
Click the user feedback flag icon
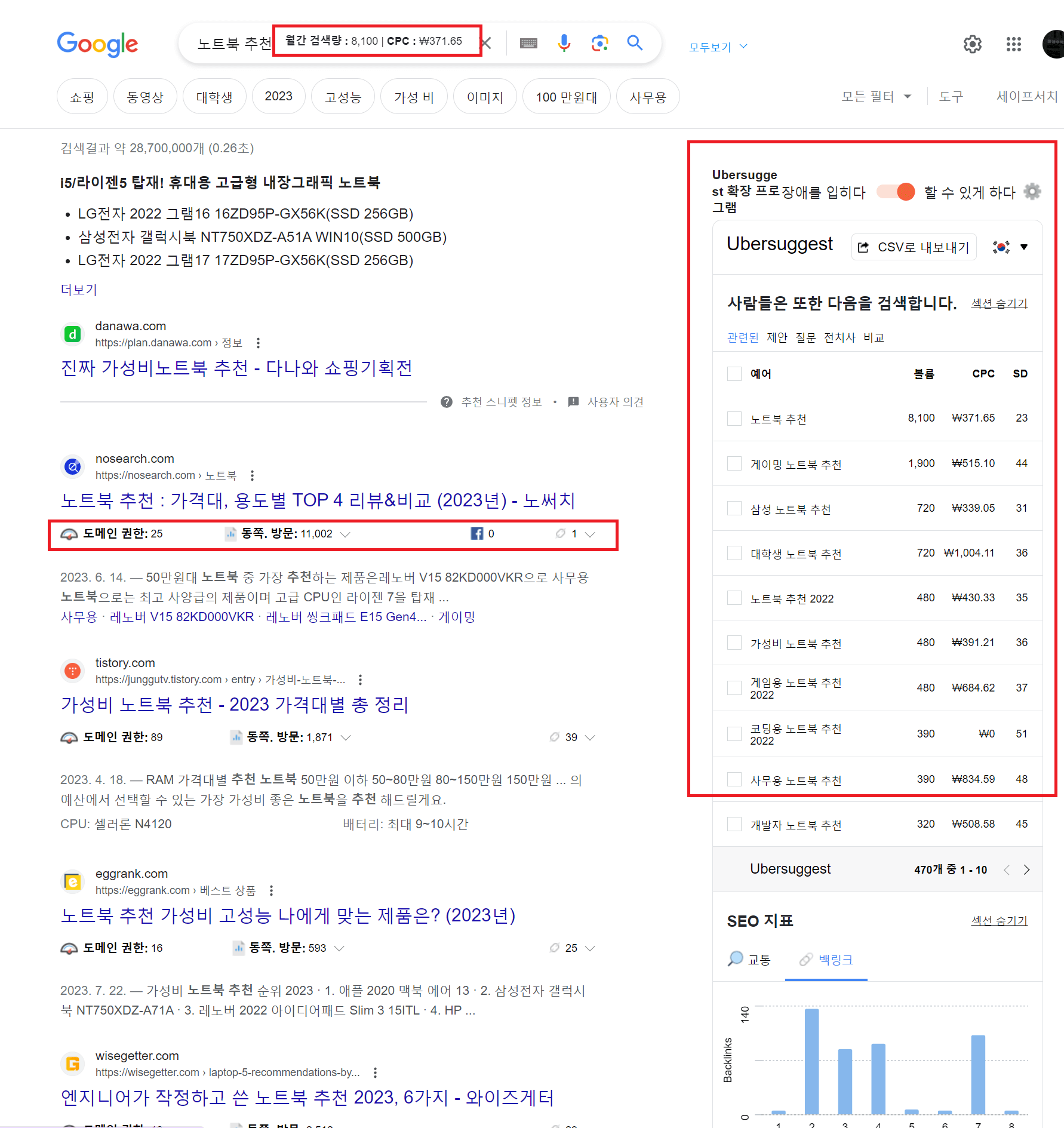(x=573, y=402)
